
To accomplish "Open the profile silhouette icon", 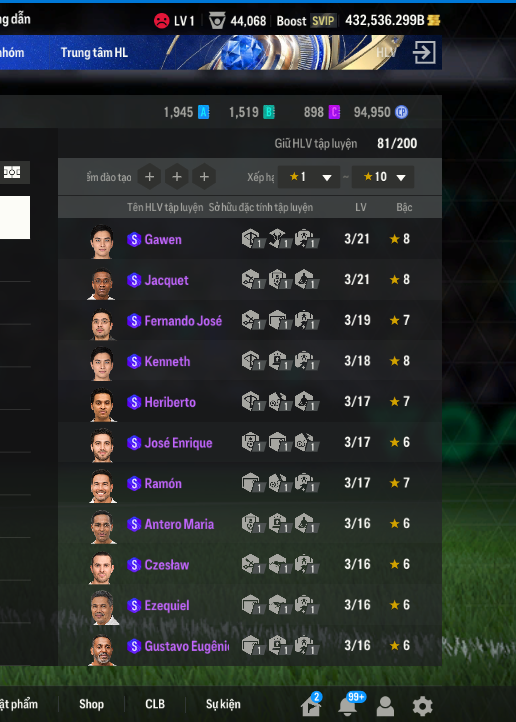I will tap(385, 706).
